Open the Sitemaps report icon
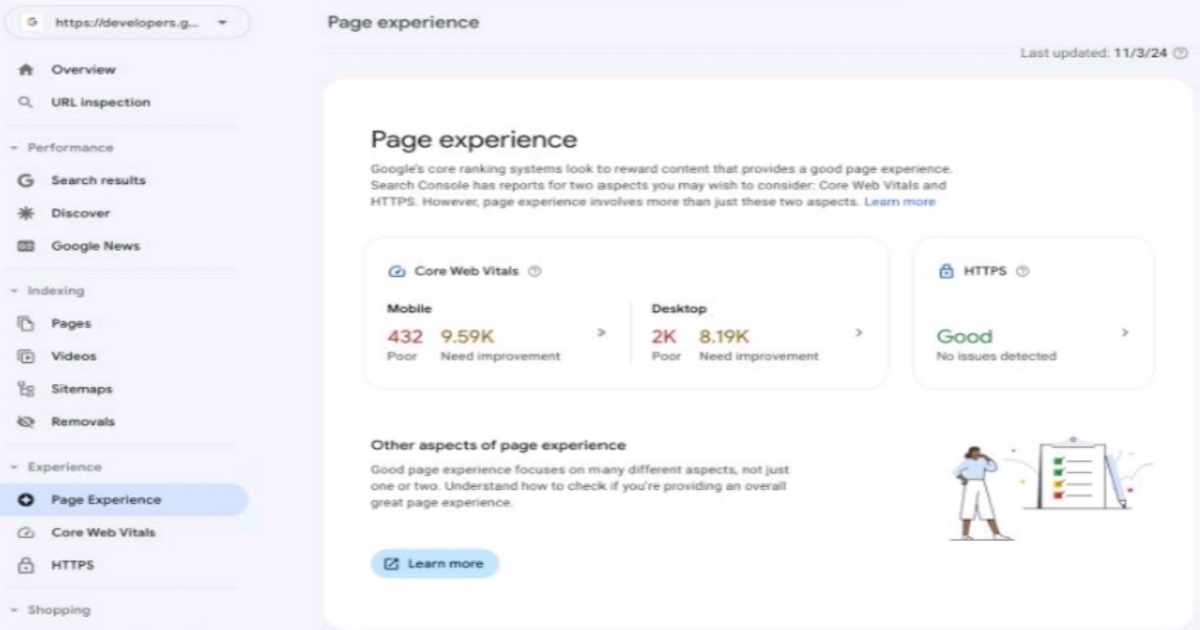Viewport: 1200px width, 630px height. 26,388
